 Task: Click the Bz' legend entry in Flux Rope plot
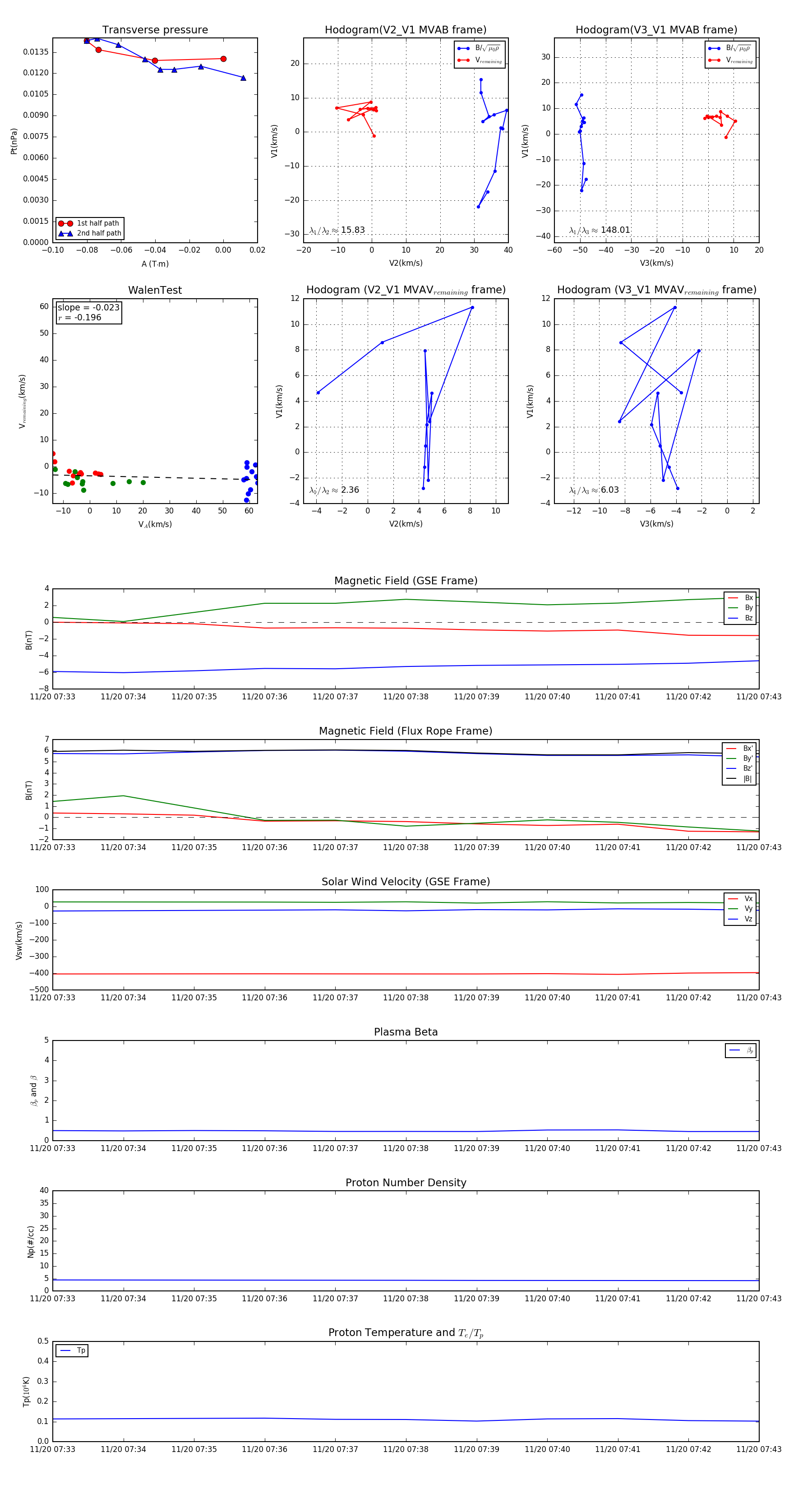pyautogui.click(x=740, y=768)
